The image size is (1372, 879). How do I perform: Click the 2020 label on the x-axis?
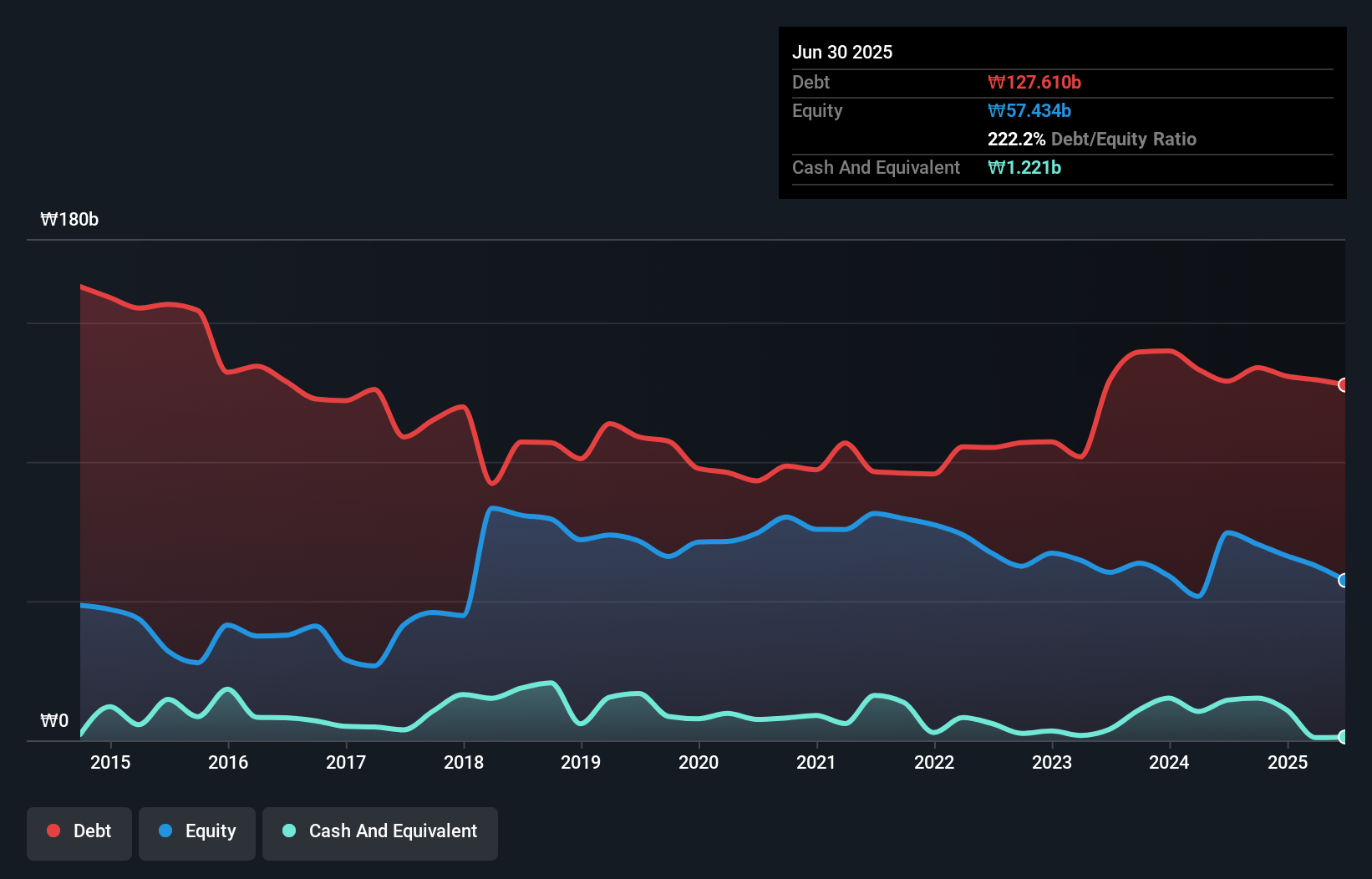pos(699,762)
